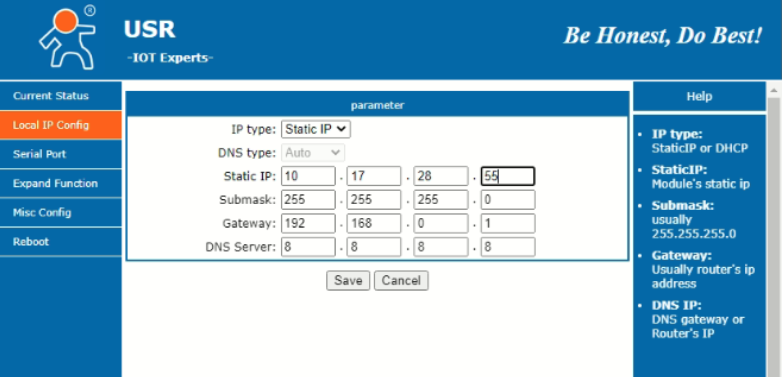The height and width of the screenshot is (377, 782).
Task: Click DNS Server third octet field
Action: 441,247
